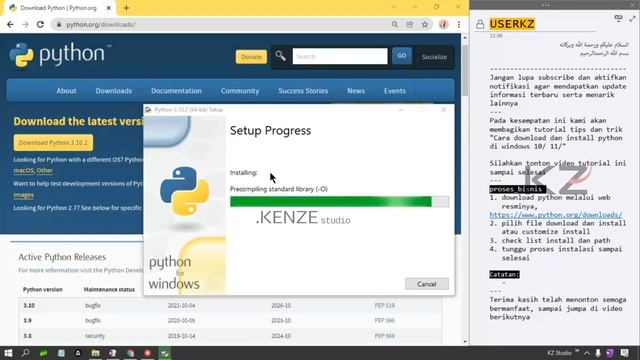This screenshot has width=640, height=360.
Task: Click the GO search button
Action: point(402,56)
